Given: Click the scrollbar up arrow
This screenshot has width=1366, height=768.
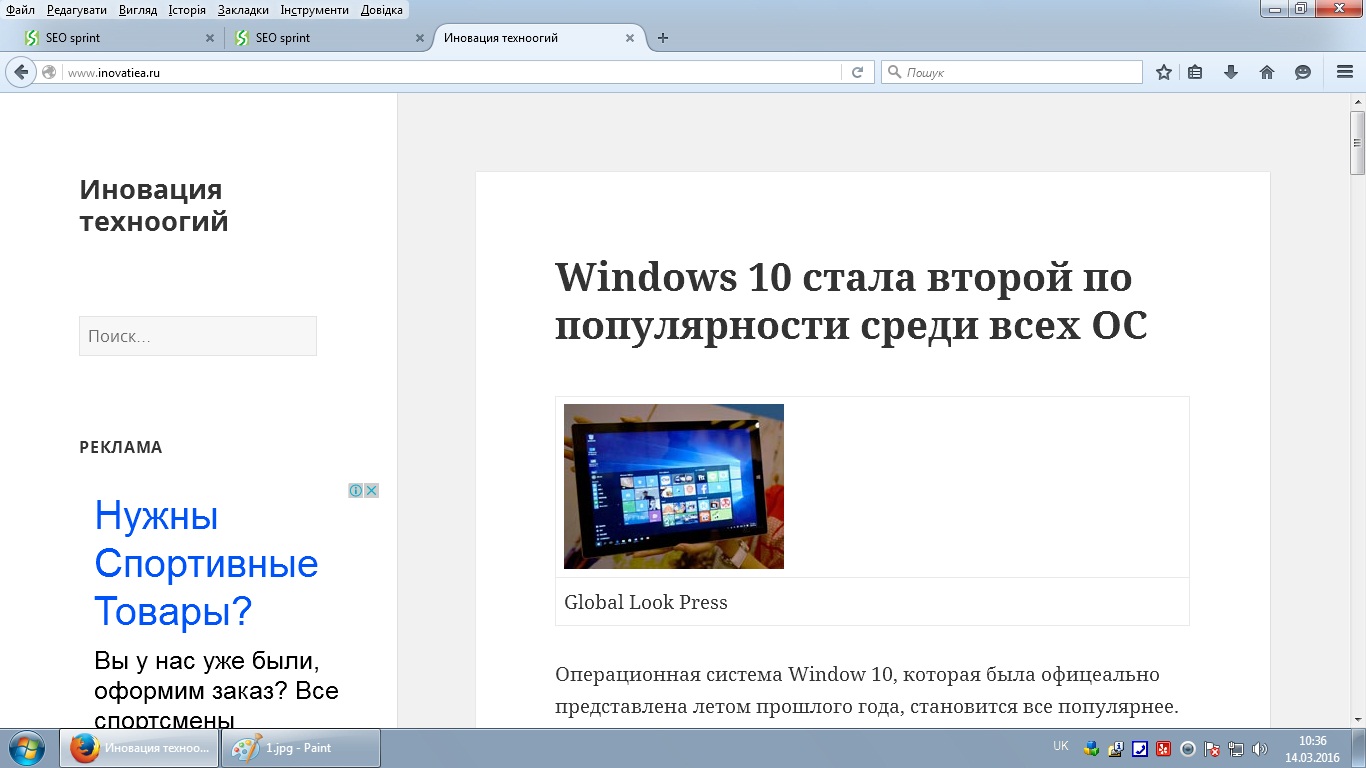Looking at the screenshot, I should point(1357,101).
